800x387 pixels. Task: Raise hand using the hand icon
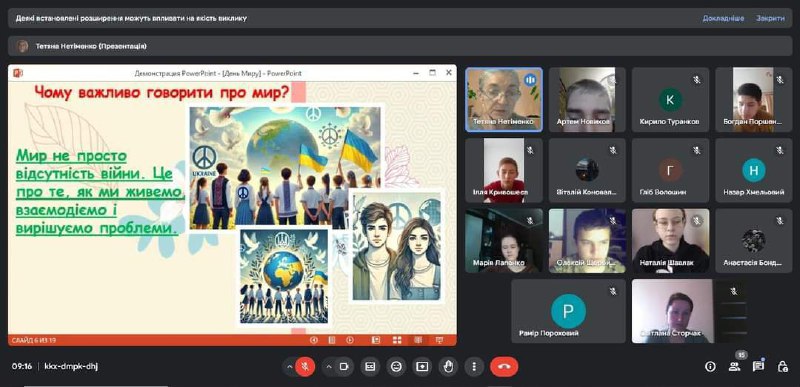click(448, 367)
